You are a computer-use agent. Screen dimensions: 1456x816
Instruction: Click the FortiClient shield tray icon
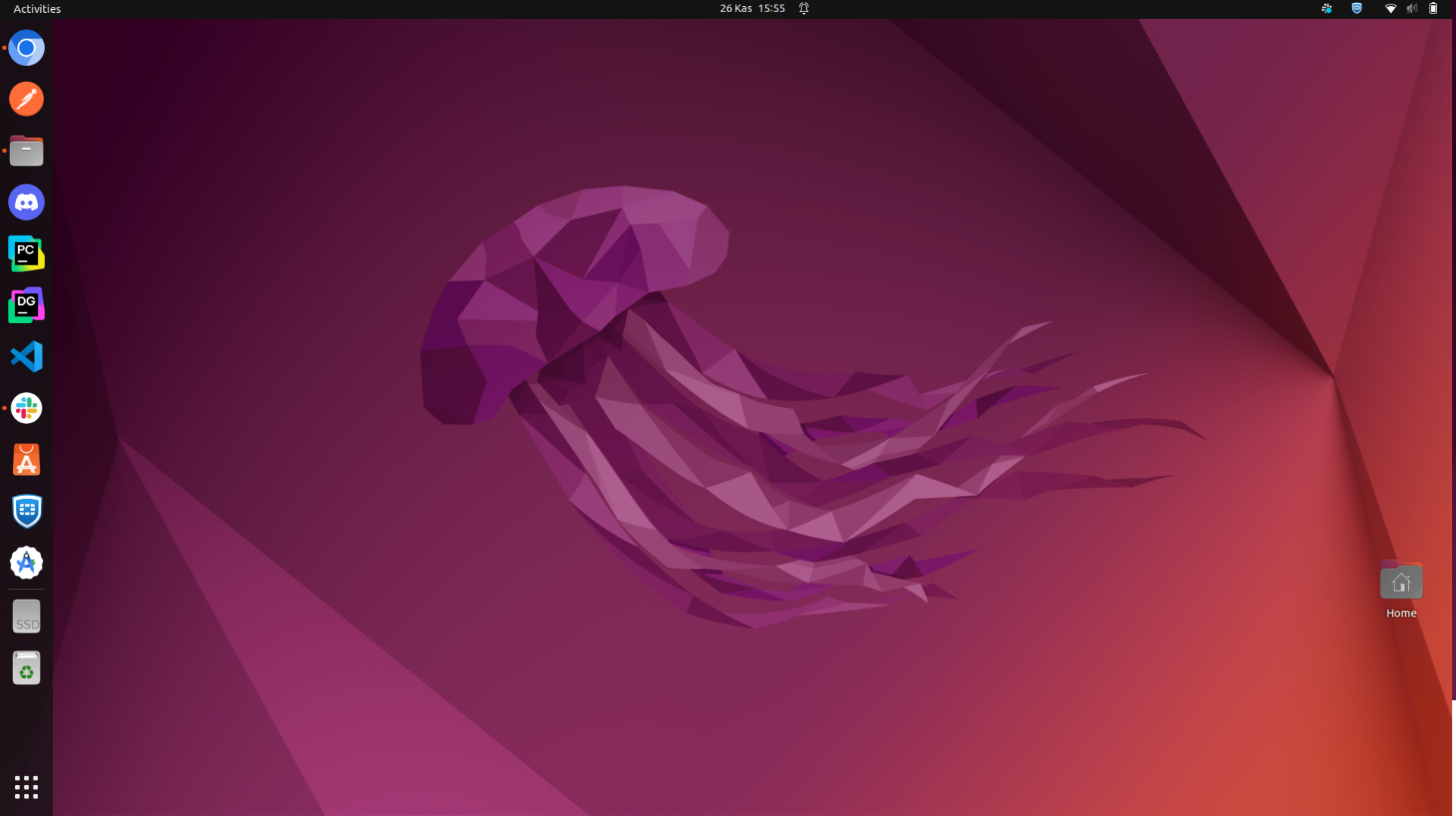(x=1357, y=8)
